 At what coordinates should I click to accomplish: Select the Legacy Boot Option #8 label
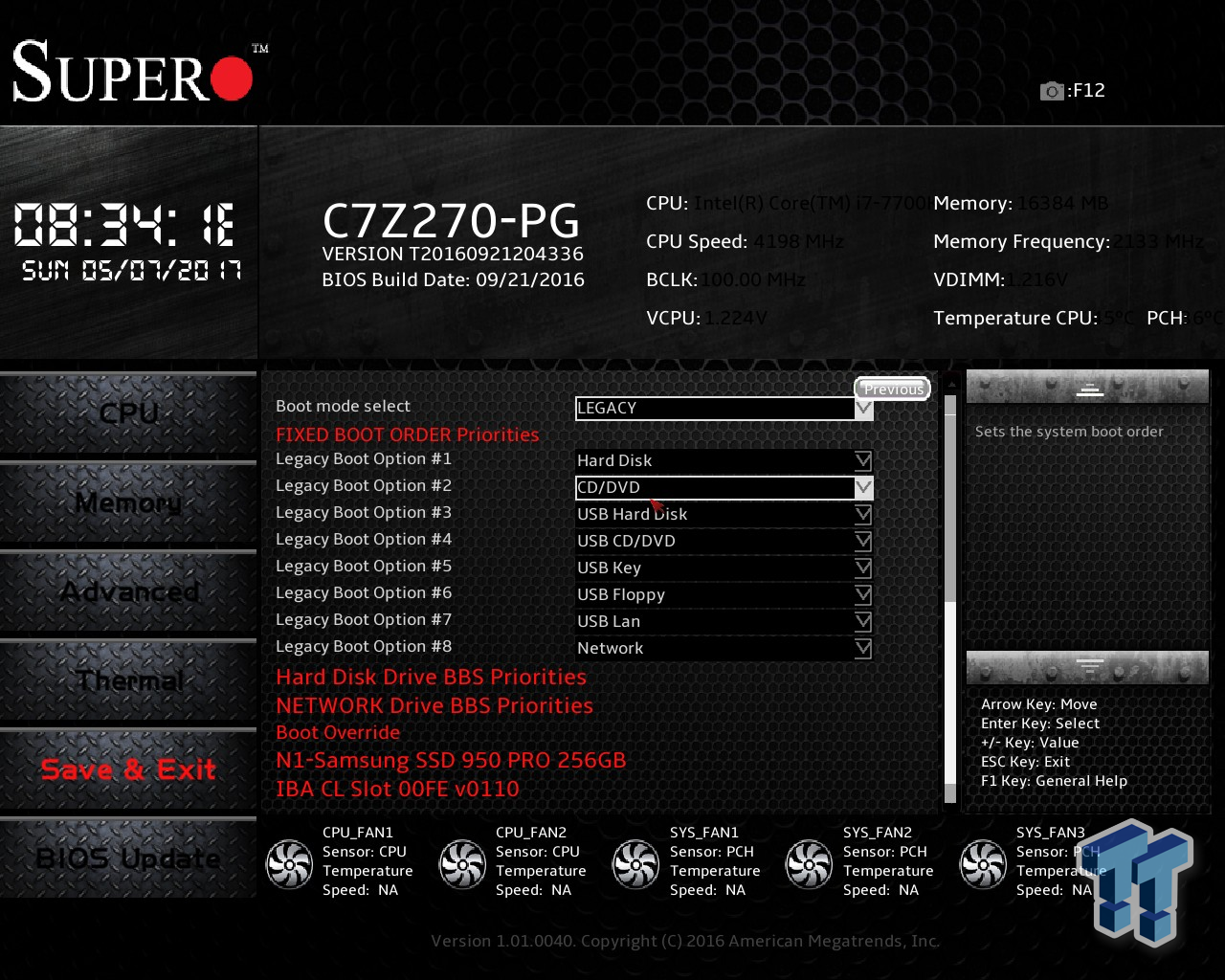(x=364, y=646)
